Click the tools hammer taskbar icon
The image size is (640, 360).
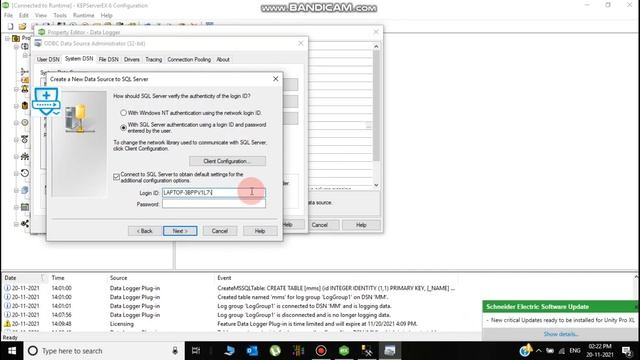[x=367, y=351]
